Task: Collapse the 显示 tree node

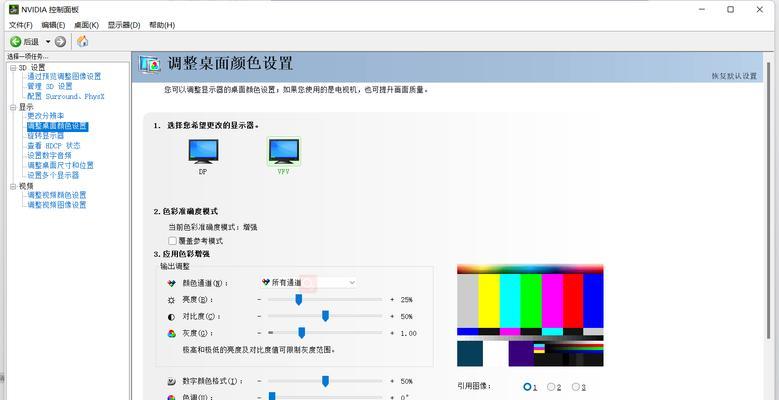Action: pyautogui.click(x=13, y=107)
